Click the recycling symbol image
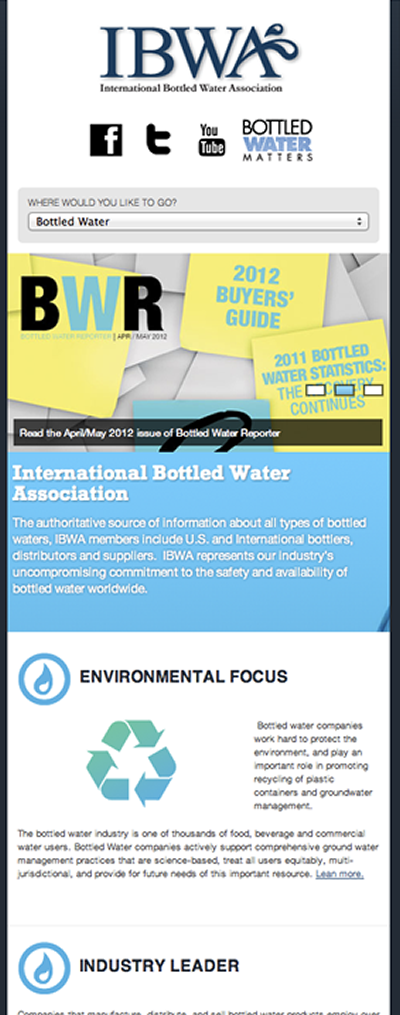This screenshot has height=1015, width=400. (x=132, y=763)
